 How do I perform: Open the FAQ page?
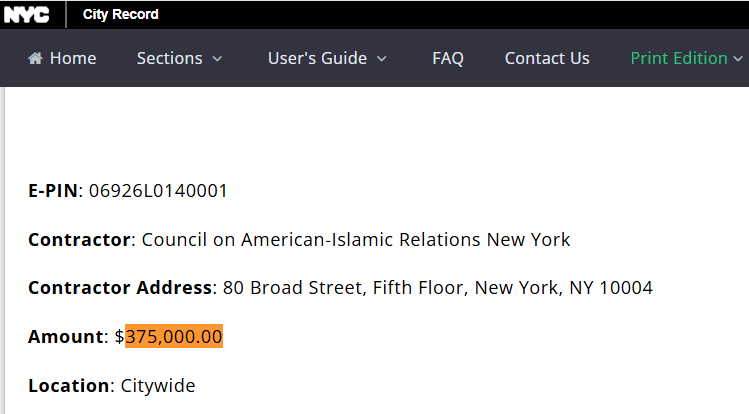click(x=448, y=58)
